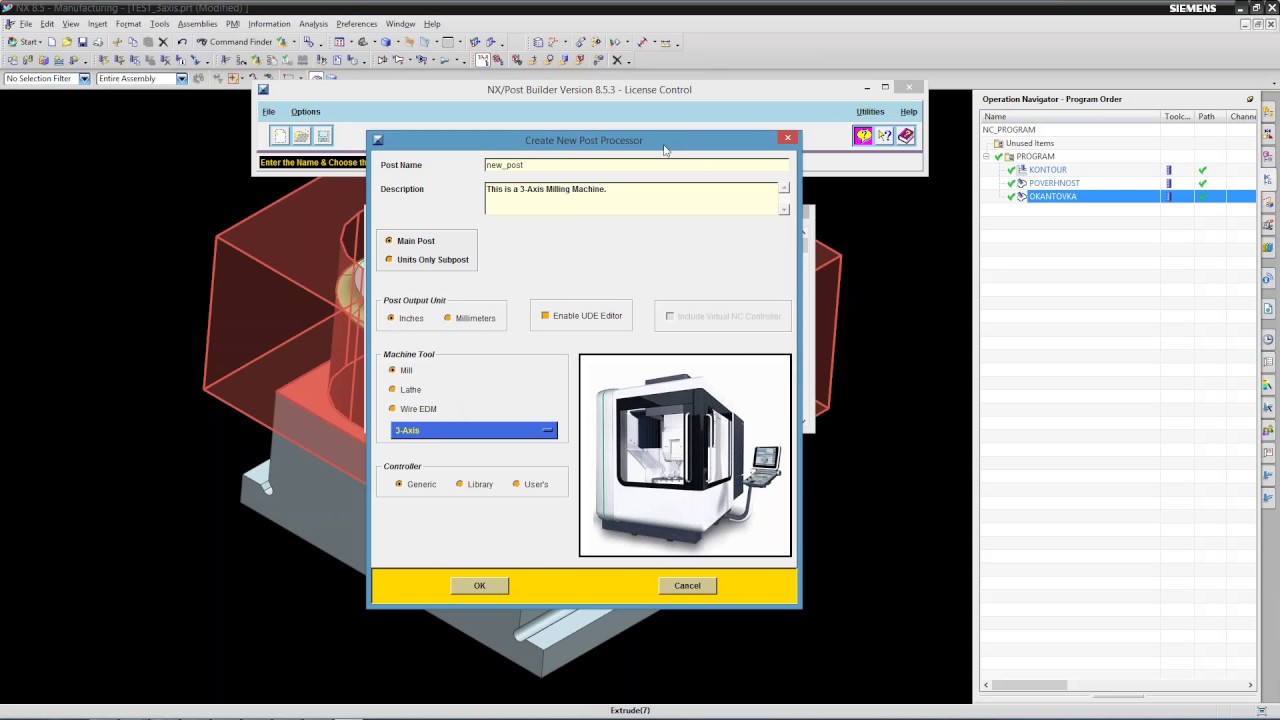Select the User's controller option
The height and width of the screenshot is (720, 1280).
[516, 484]
